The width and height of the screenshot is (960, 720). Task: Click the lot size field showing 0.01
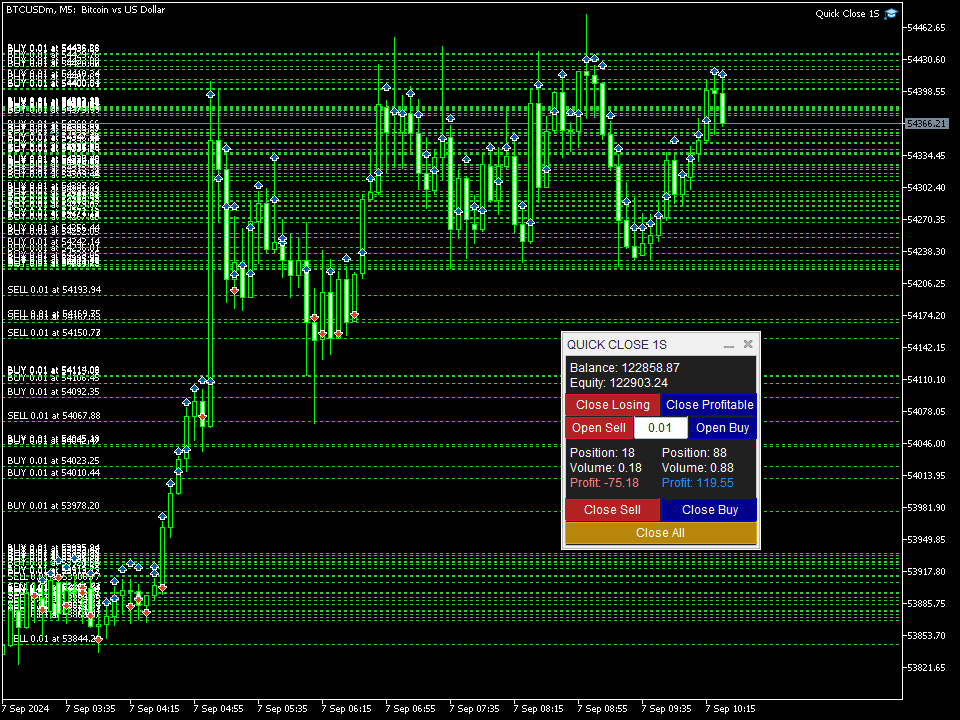click(x=661, y=427)
